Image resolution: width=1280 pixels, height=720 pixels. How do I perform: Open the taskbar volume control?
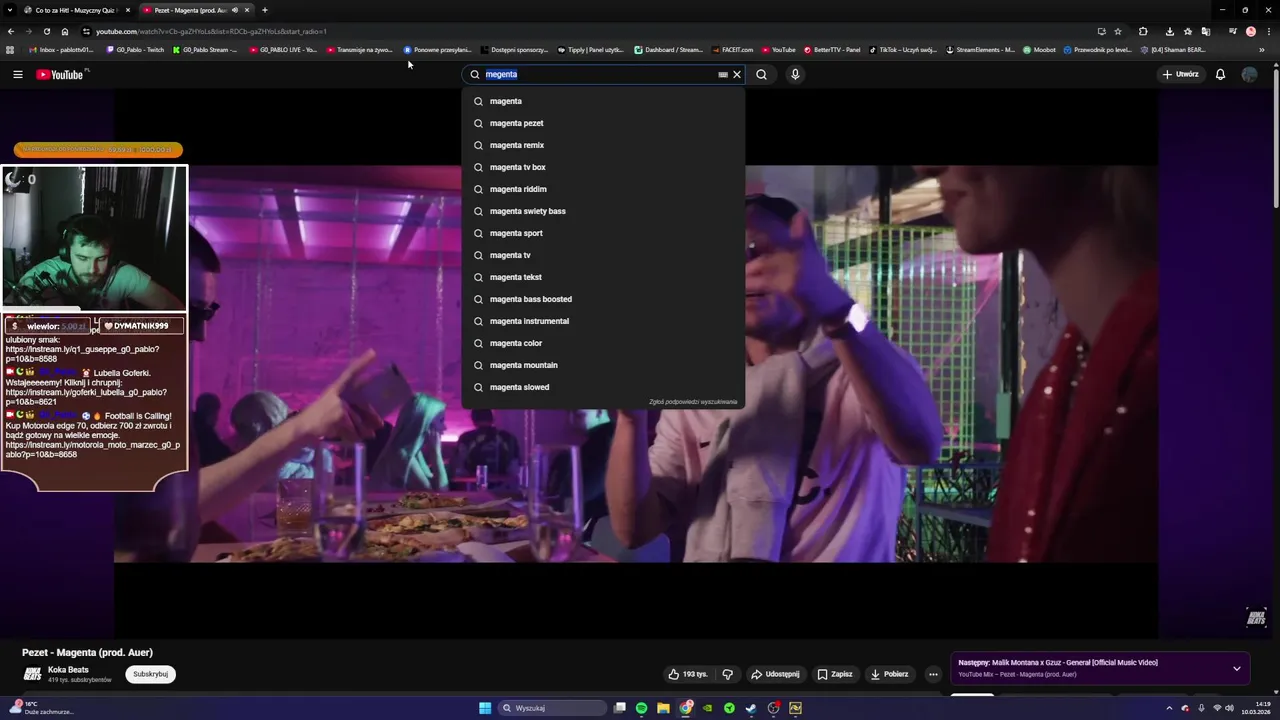[1231, 708]
